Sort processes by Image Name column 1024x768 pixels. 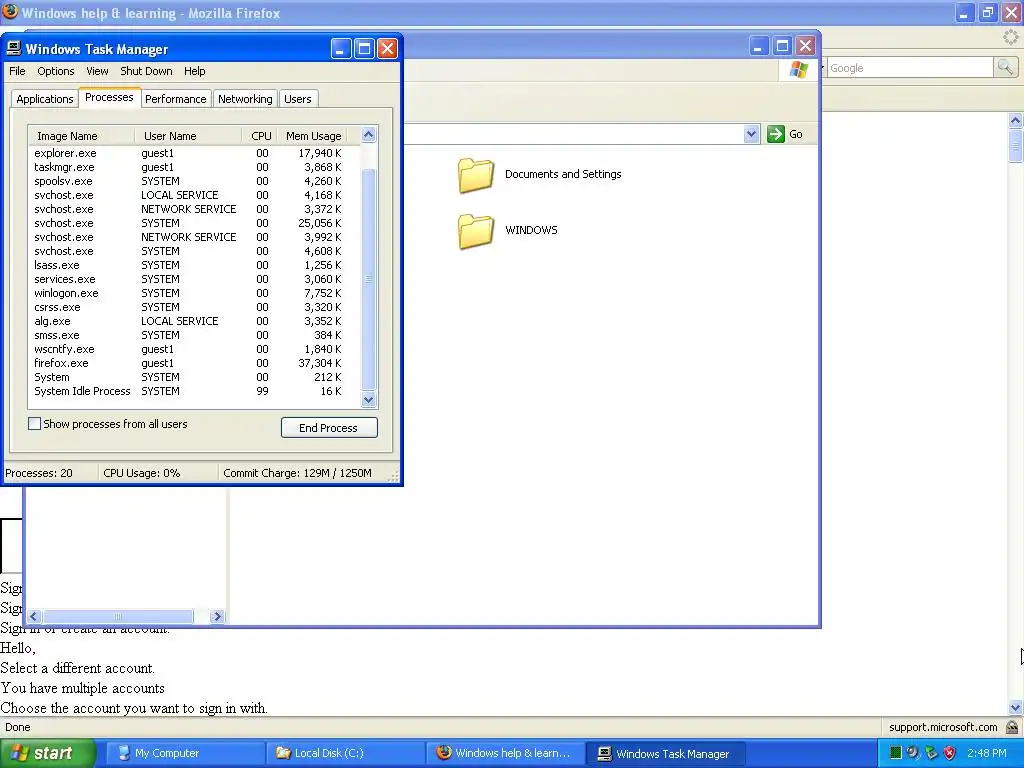point(82,136)
